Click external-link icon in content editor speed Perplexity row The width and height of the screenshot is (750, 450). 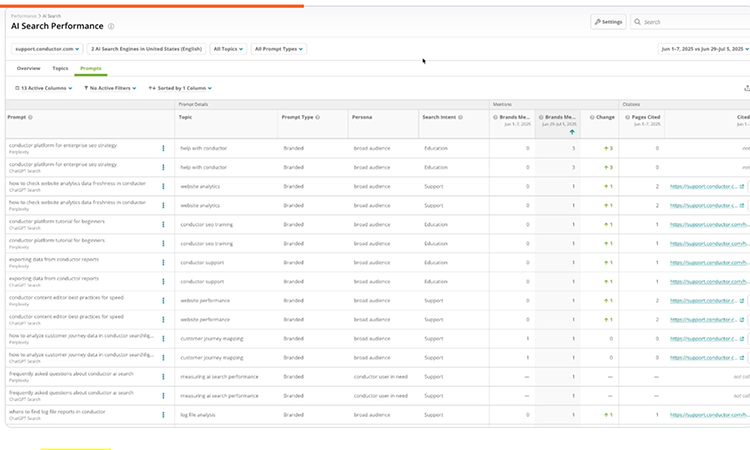pyautogui.click(x=742, y=301)
